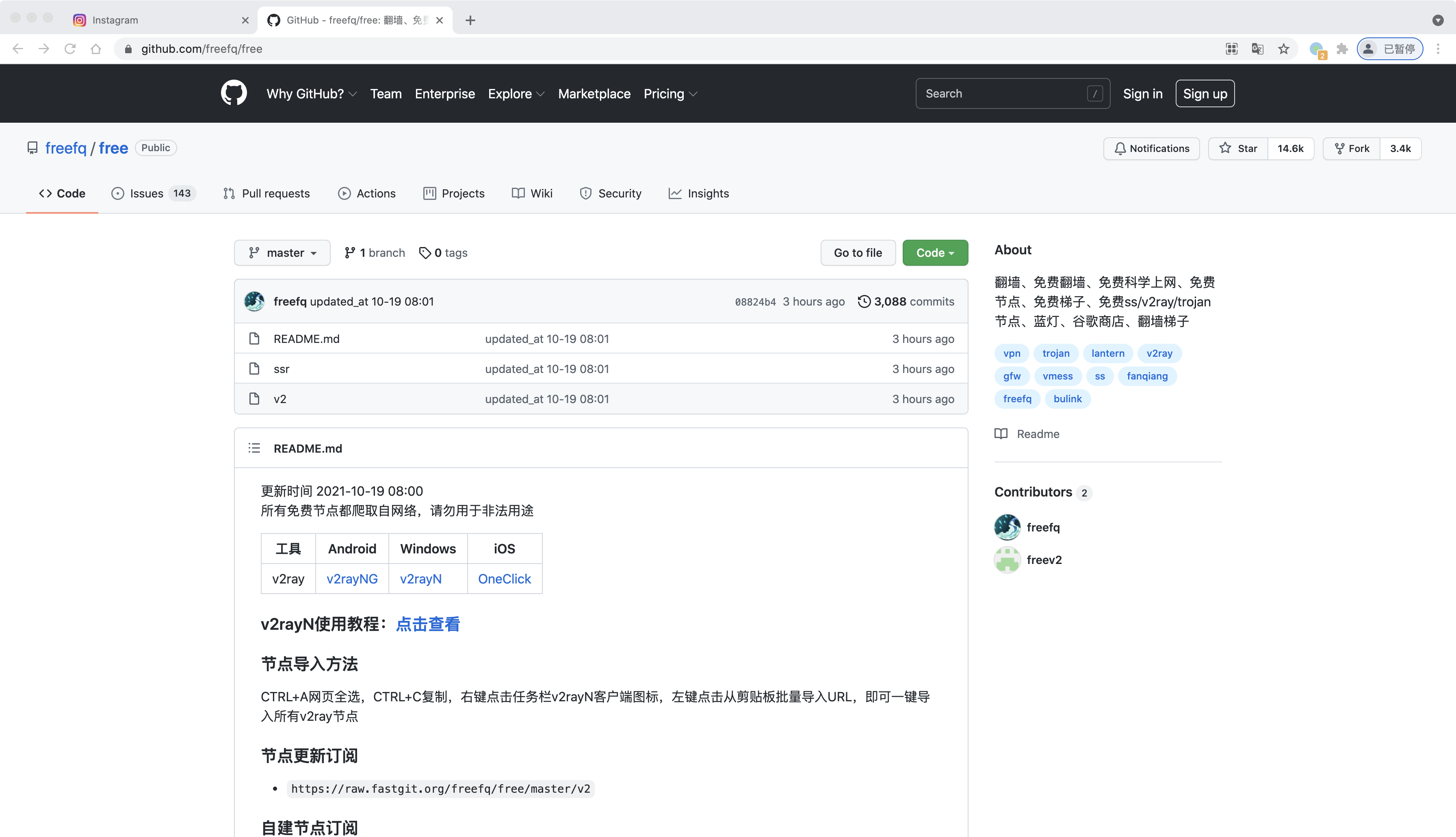The width and height of the screenshot is (1456, 837).
Task: Click the trojan topic tag
Action: (x=1056, y=353)
